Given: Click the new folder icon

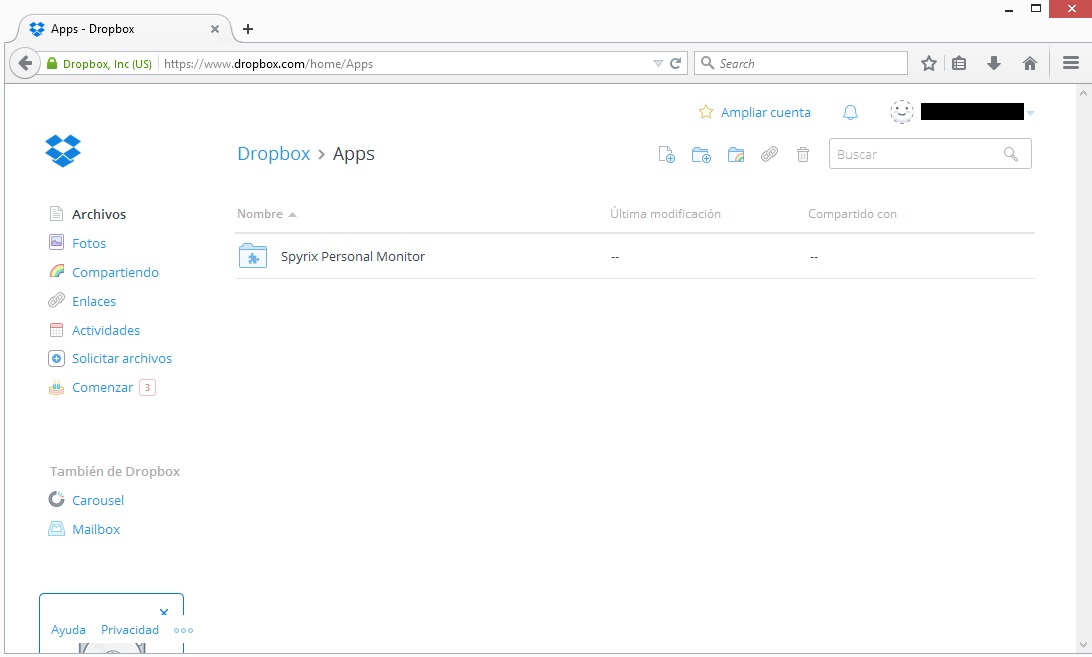Looking at the screenshot, I should [701, 155].
